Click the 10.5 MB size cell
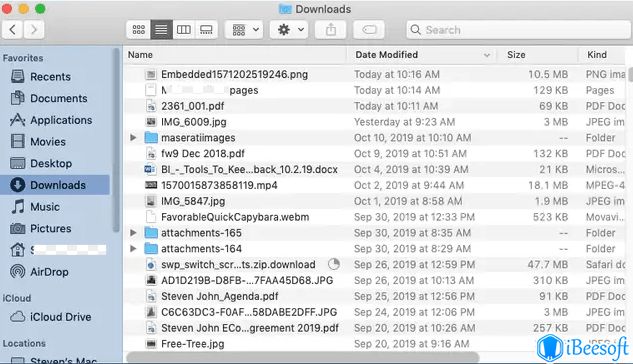This screenshot has width=633, height=364. [x=548, y=74]
